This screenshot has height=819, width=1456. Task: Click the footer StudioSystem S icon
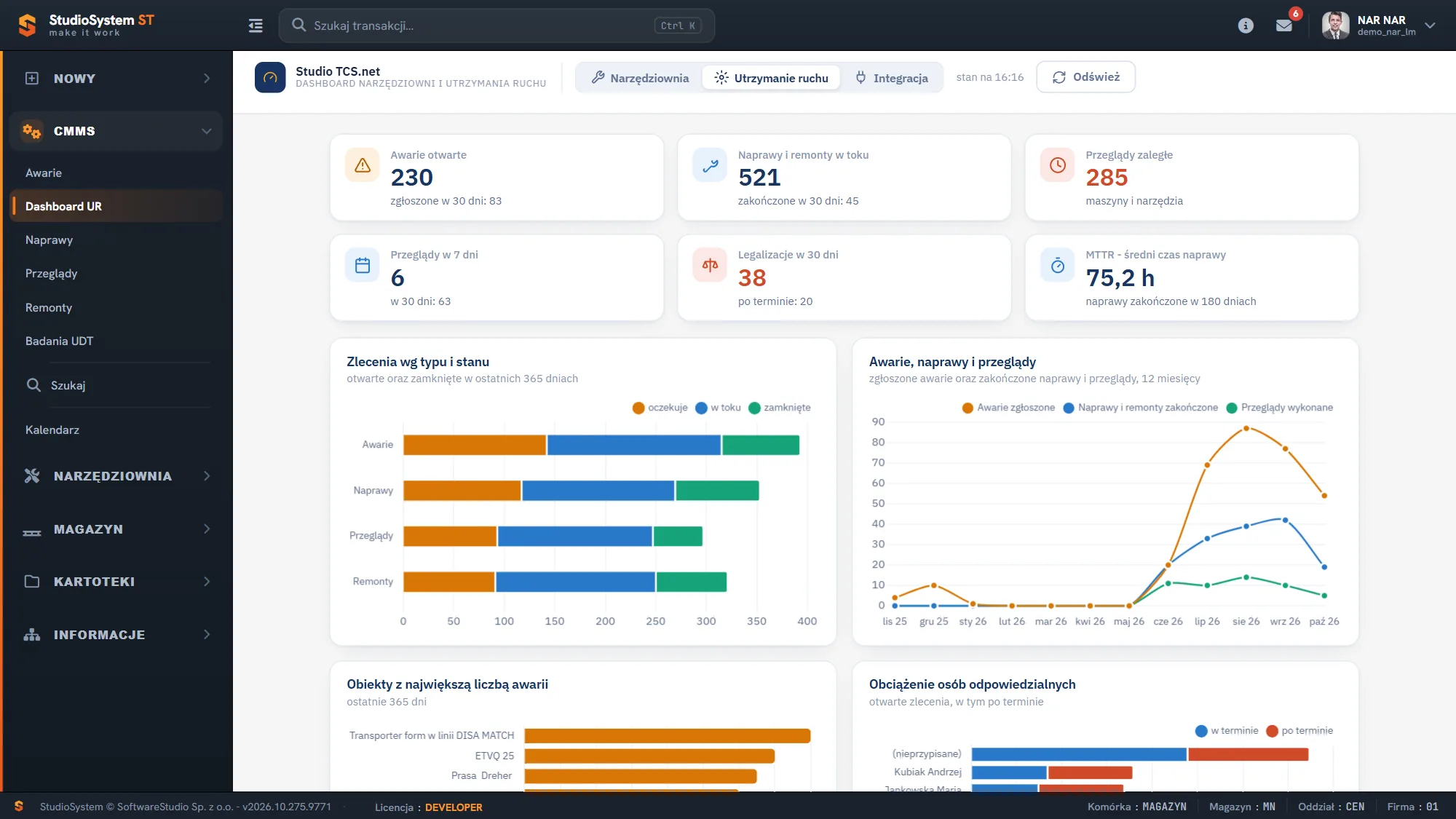(19, 807)
